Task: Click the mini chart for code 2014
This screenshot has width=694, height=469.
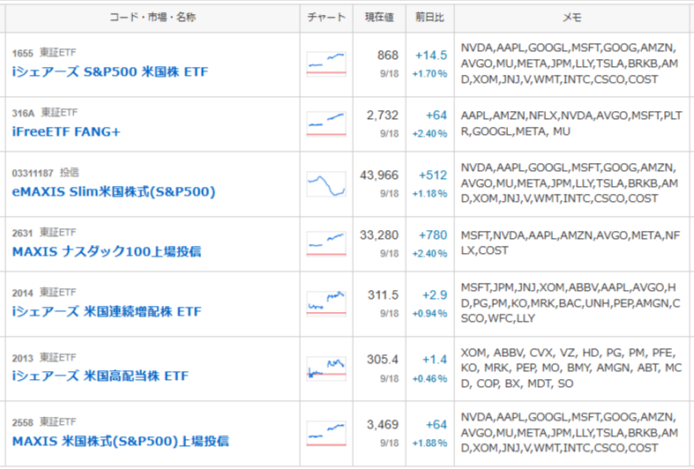Action: point(326,304)
